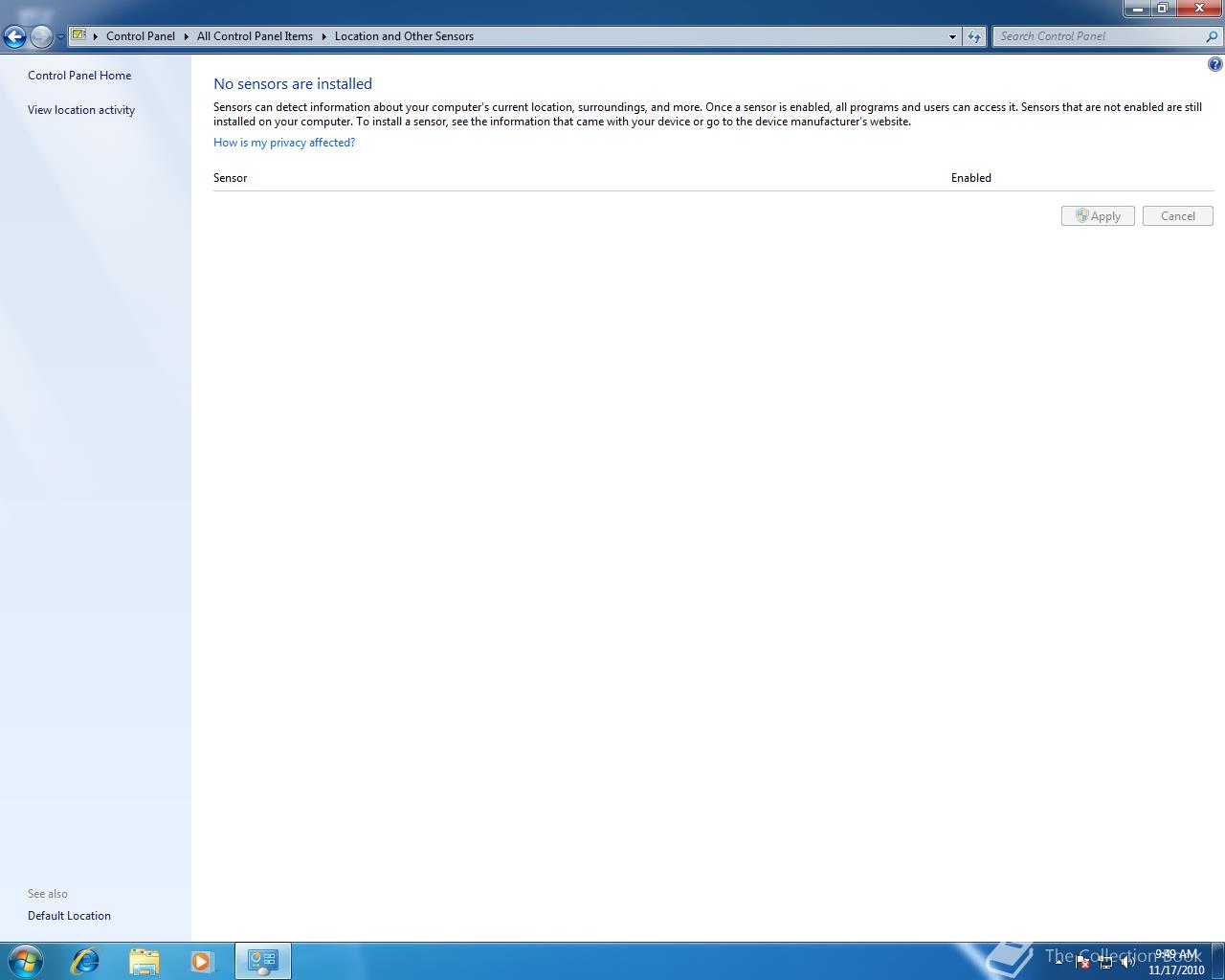Go back using the navigation arrow
This screenshot has width=1225, height=980.
[14, 36]
